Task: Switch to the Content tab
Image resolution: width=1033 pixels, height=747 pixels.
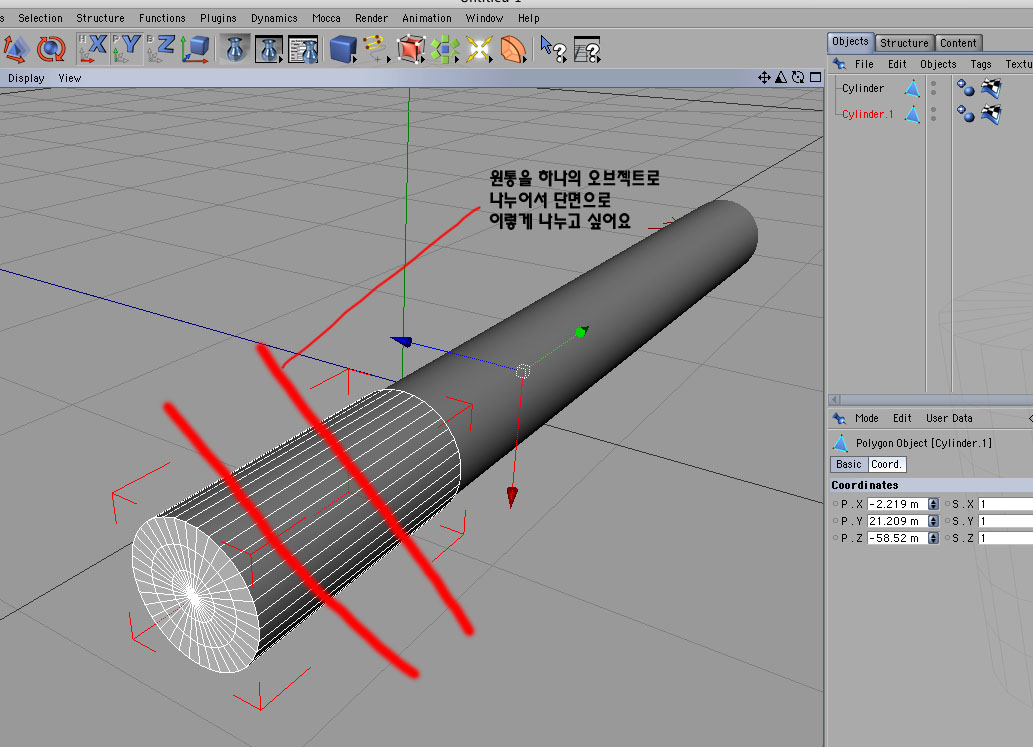Action: (959, 43)
